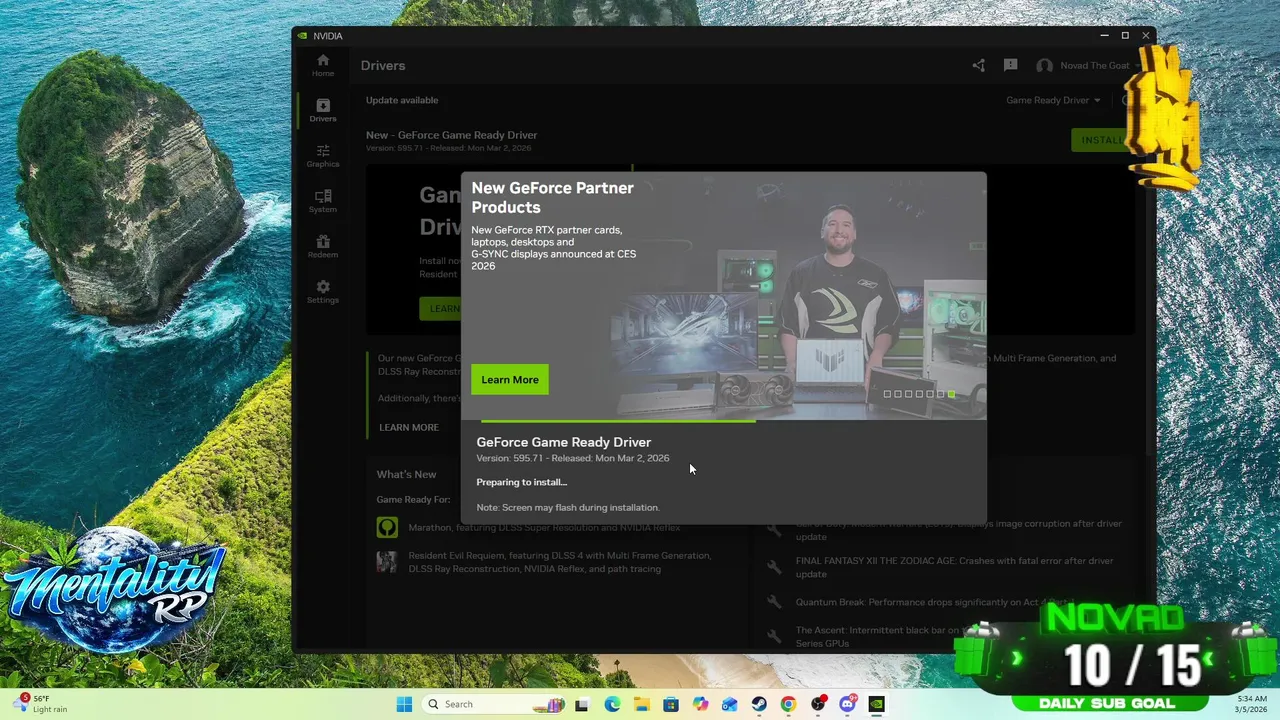
Task: Open the weather widget showing 56°F
Action: [x=40, y=704]
